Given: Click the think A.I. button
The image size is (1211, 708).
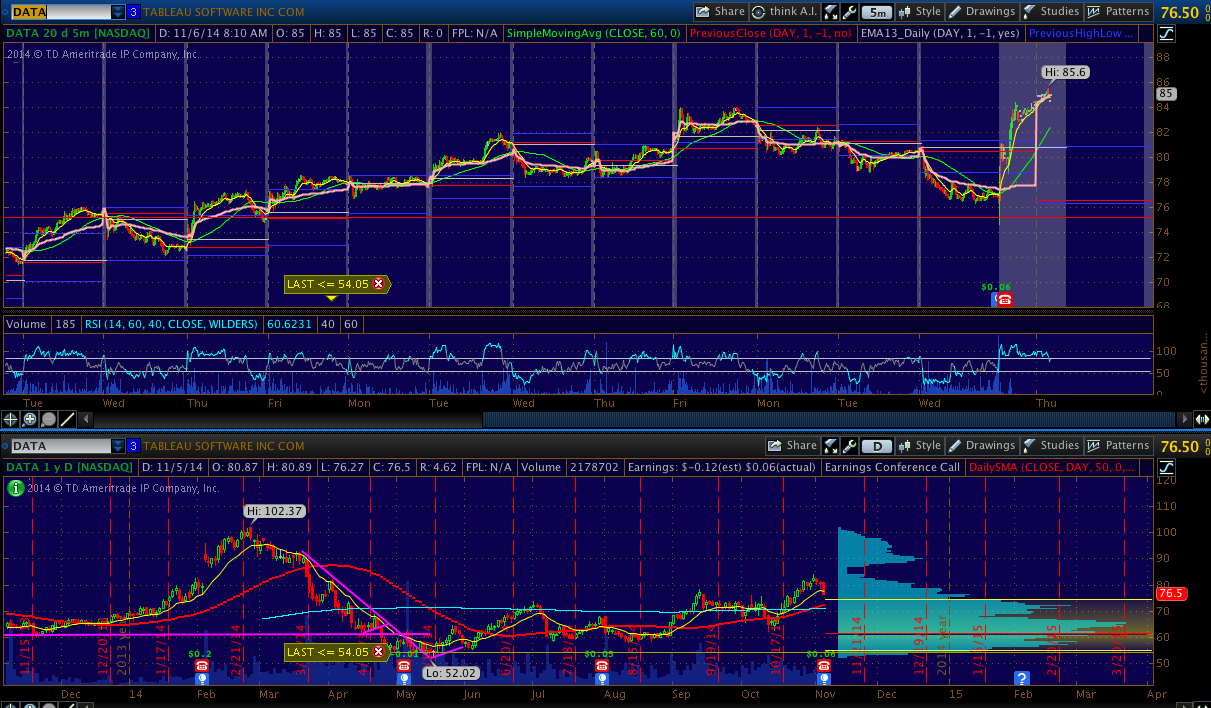Looking at the screenshot, I should 786,12.
